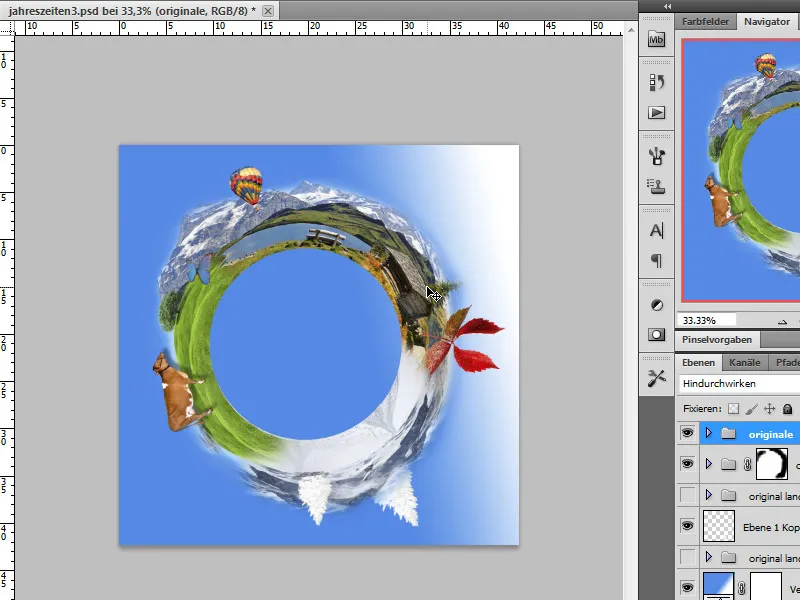
Task: Collapse the panels with the double-arrow icon
Action: [667, 6]
